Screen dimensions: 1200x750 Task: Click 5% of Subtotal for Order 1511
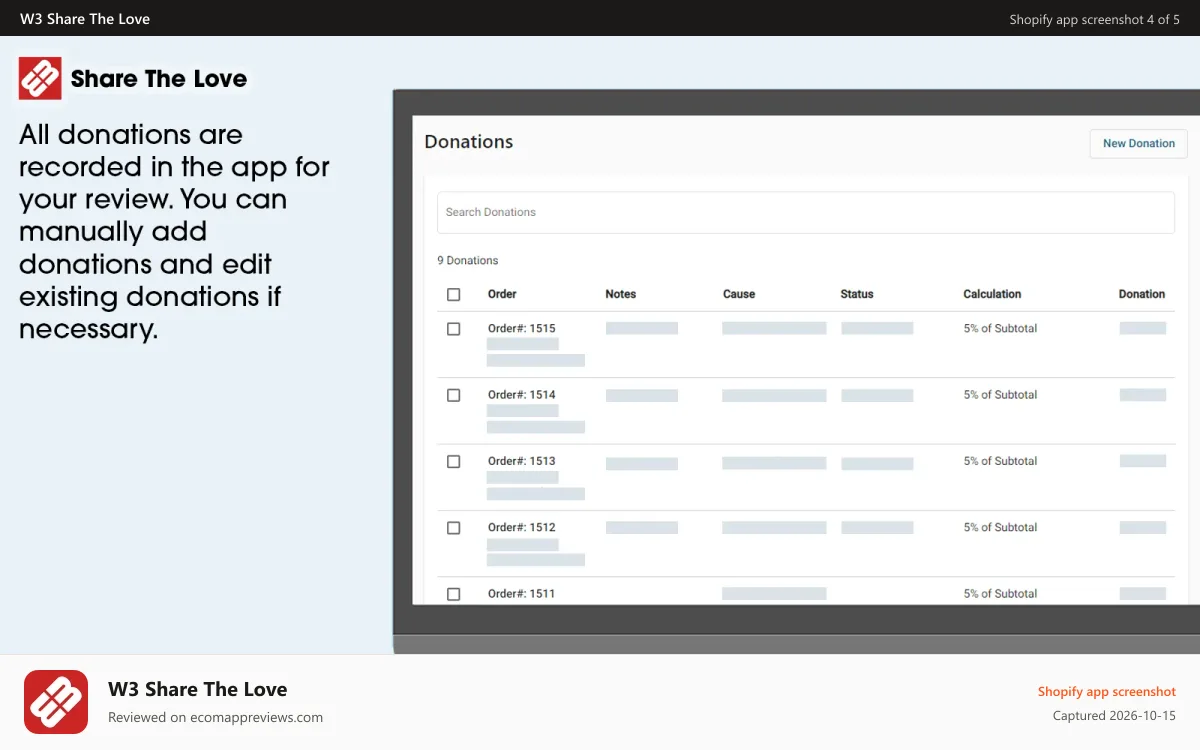[x=1000, y=594]
